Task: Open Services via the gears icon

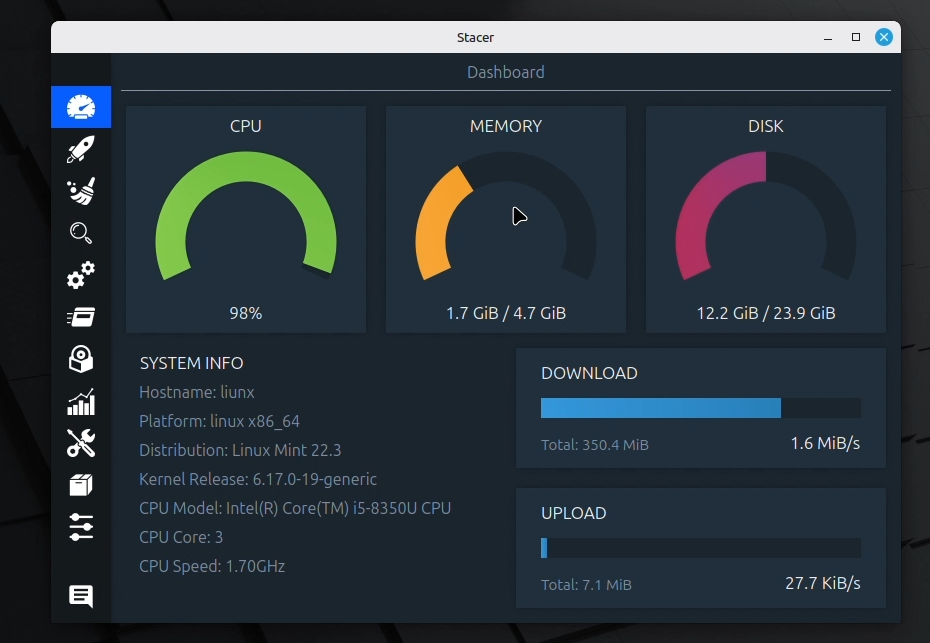Action: coord(81,275)
